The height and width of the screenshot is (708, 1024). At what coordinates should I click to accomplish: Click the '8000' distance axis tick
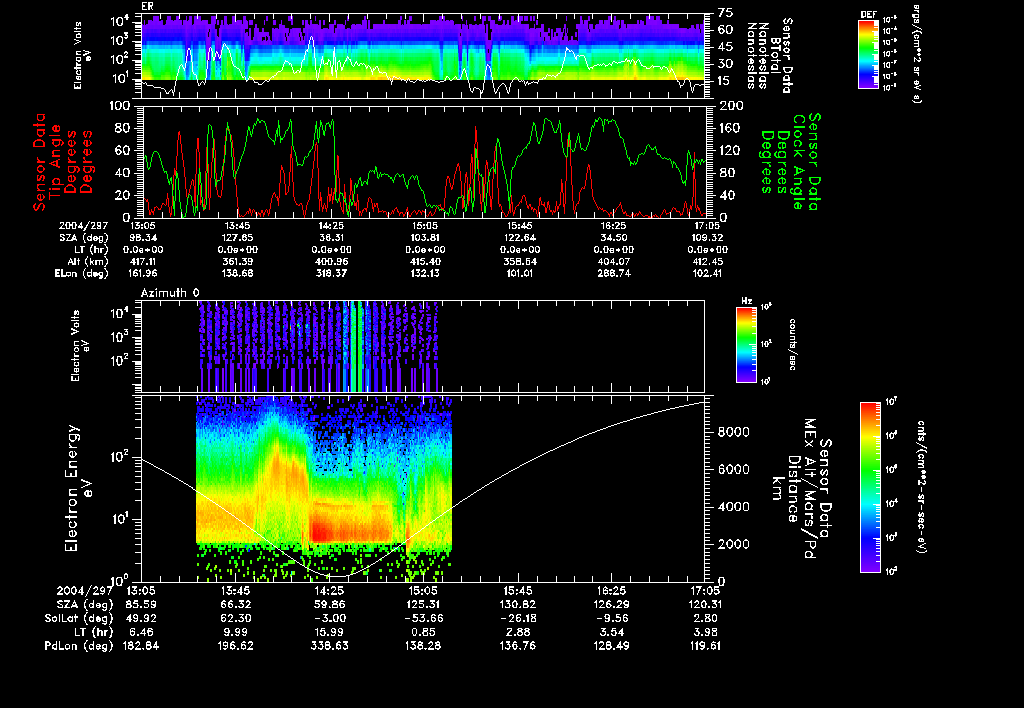[x=734, y=432]
